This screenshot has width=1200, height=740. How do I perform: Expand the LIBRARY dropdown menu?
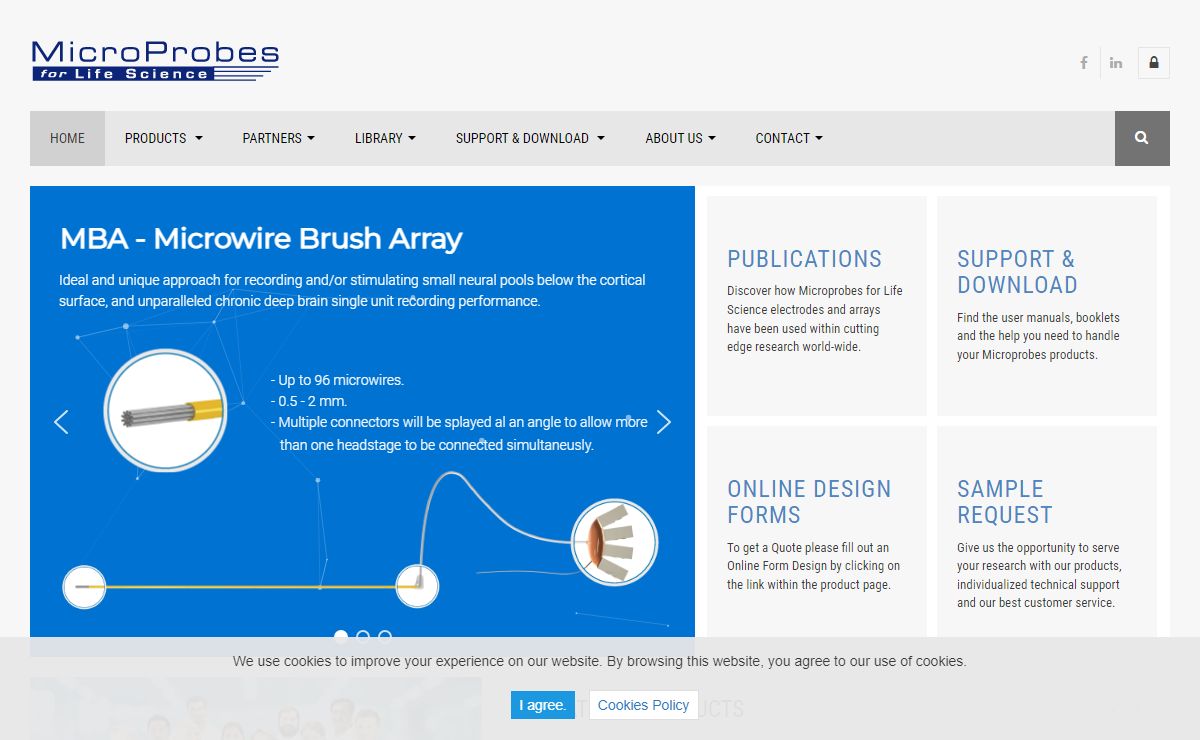pos(385,138)
